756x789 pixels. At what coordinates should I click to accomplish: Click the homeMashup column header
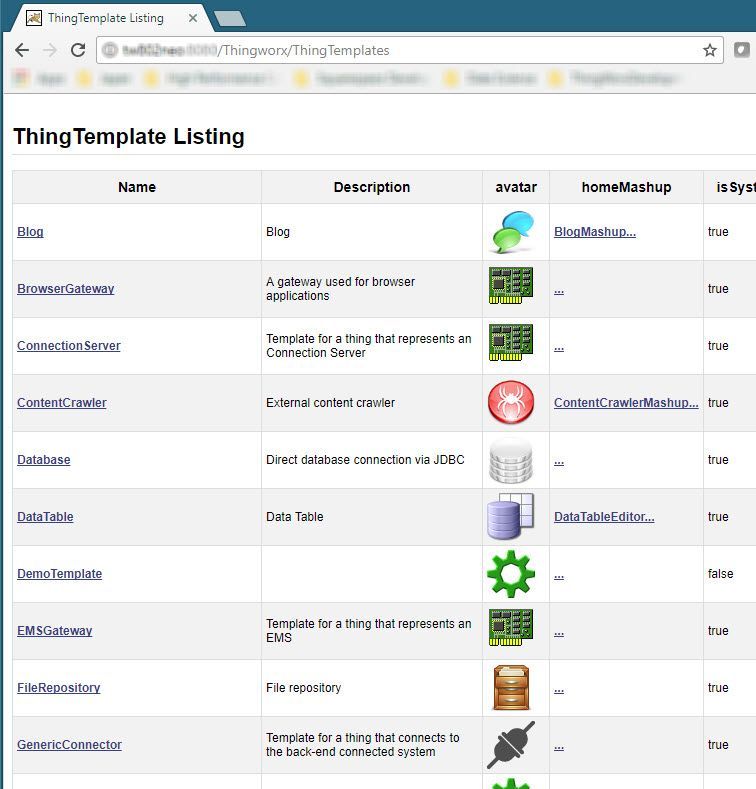point(626,187)
